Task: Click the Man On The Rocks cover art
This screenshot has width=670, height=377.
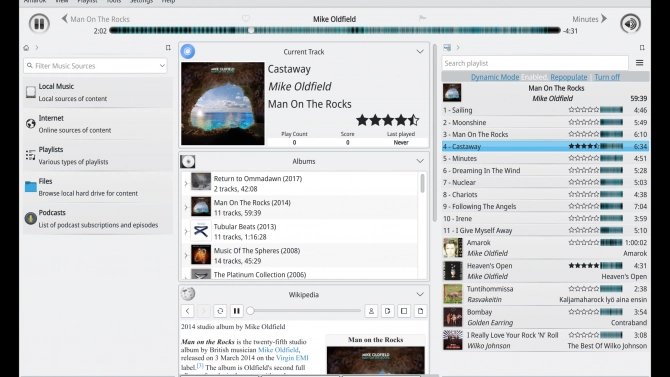Action: (x=223, y=104)
